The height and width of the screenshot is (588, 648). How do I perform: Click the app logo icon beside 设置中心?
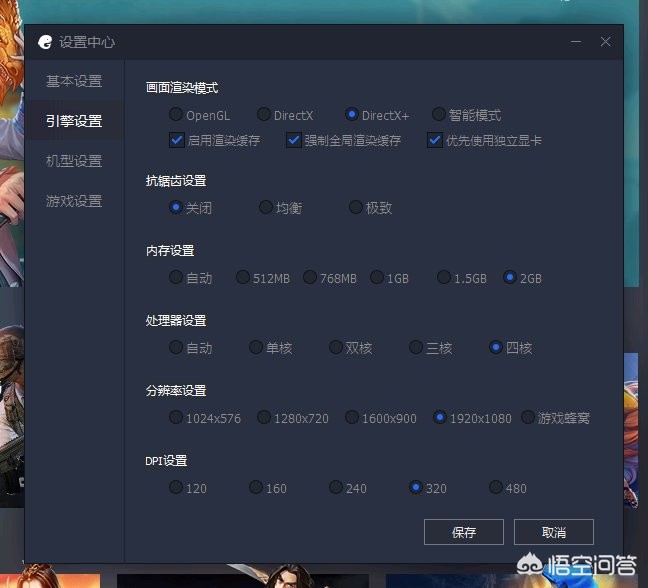[x=45, y=42]
